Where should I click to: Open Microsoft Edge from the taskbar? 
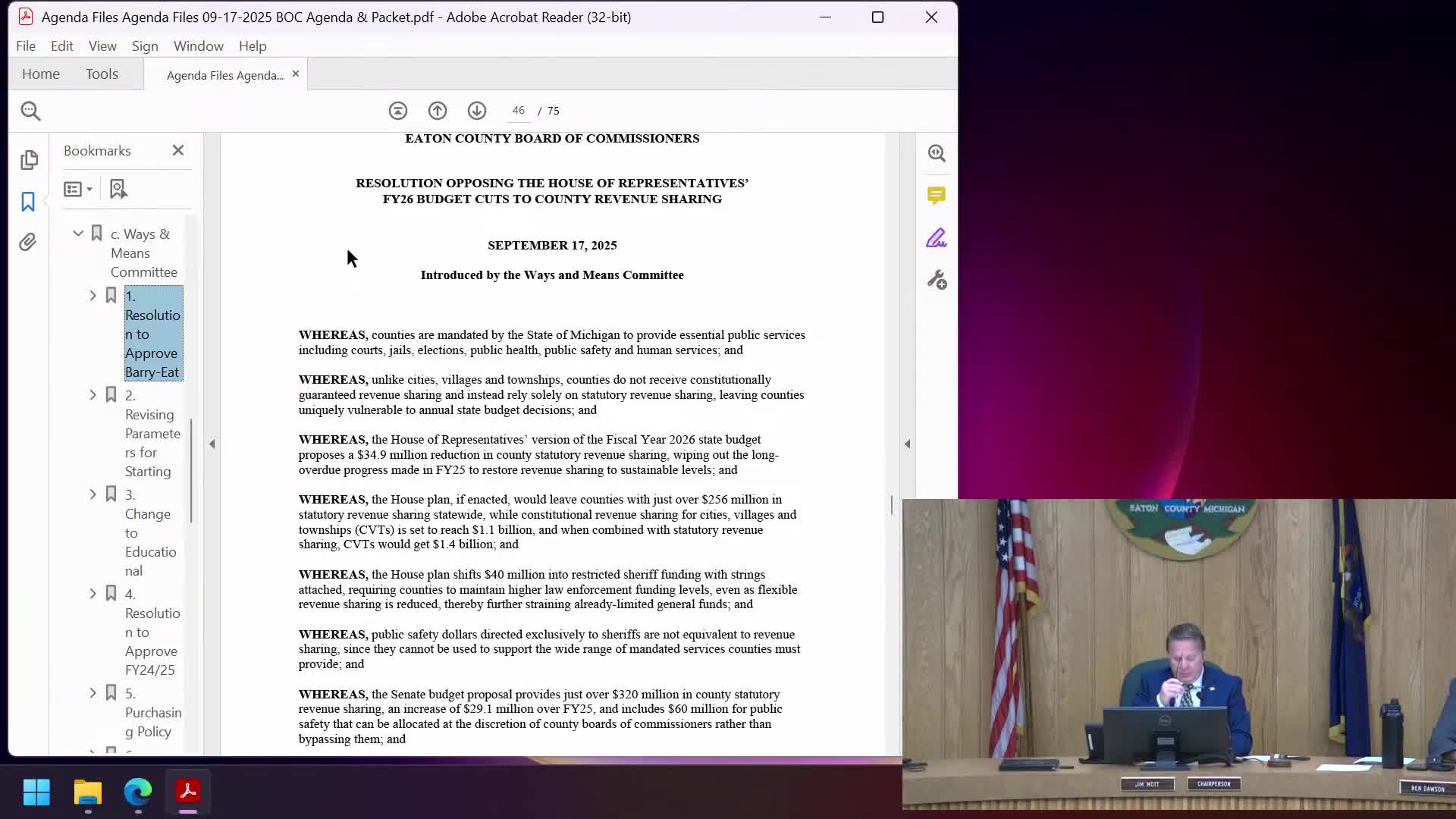point(138,792)
